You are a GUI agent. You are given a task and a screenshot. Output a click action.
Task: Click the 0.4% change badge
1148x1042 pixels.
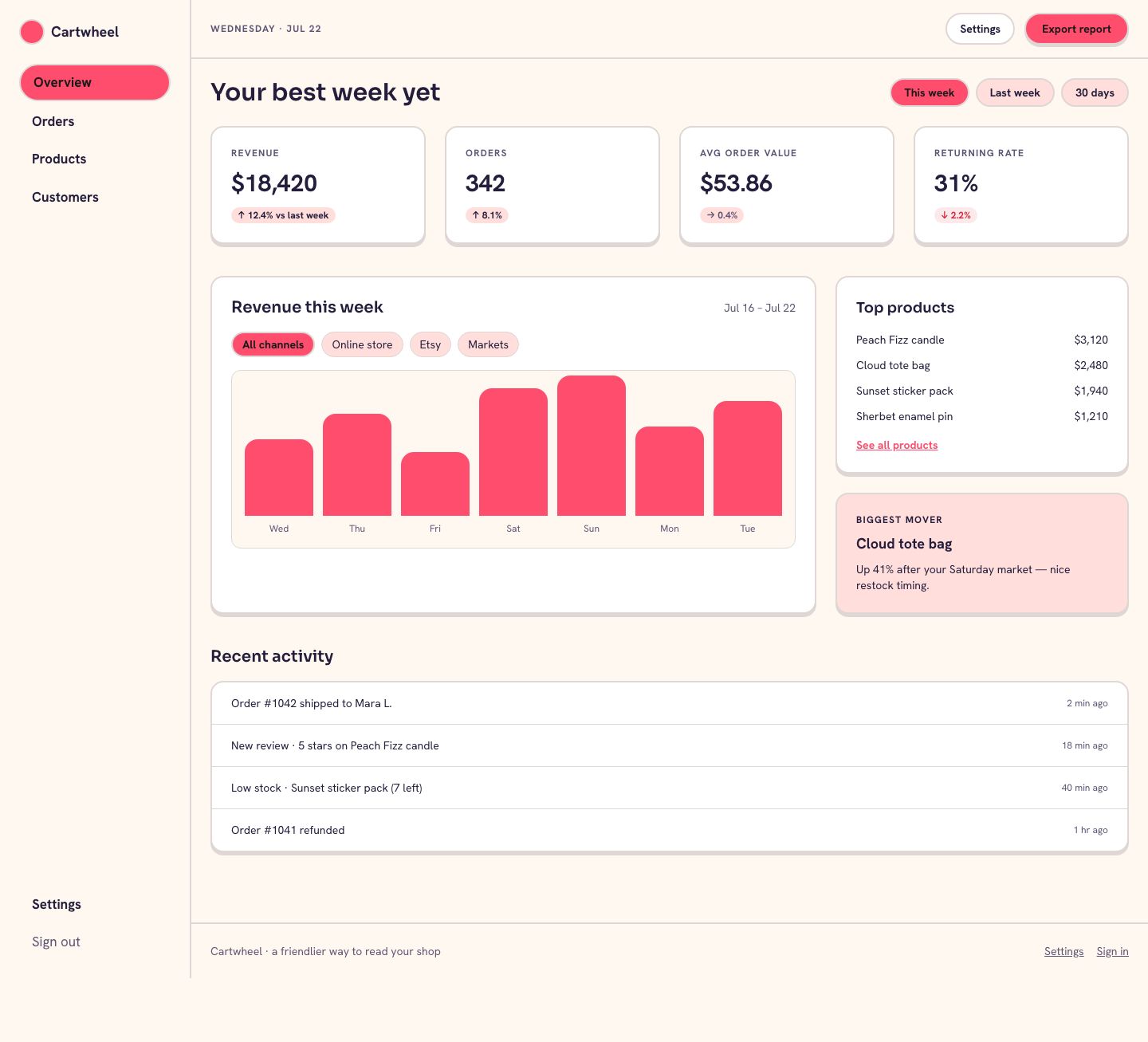(721, 215)
